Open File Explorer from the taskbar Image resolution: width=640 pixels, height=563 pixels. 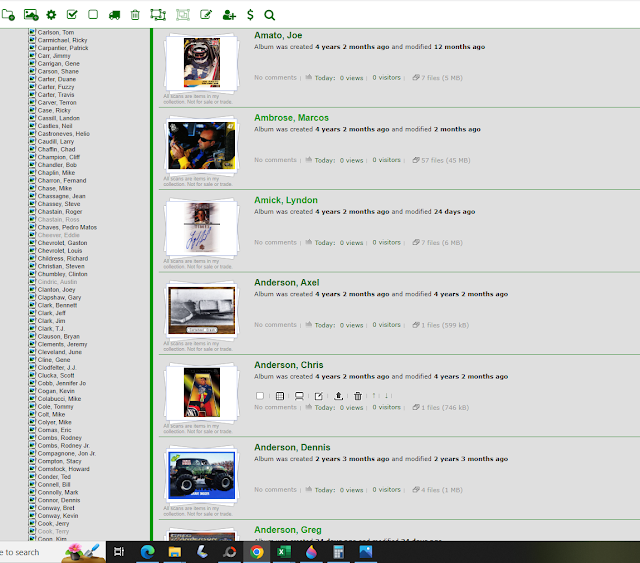click(175, 552)
